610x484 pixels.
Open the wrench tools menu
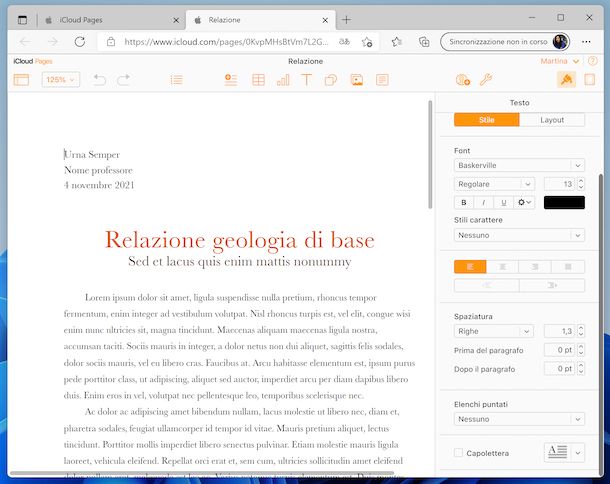486,80
